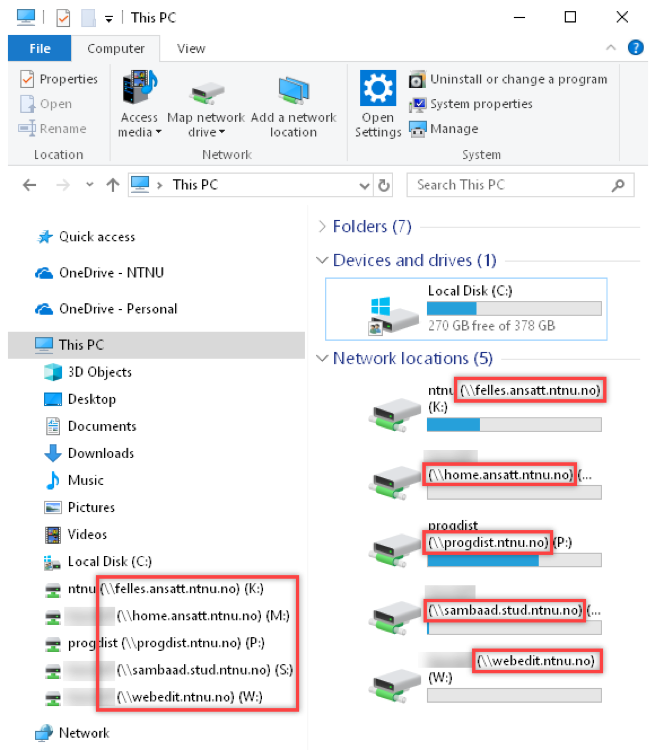Open Customize Quick Access Toolbar dropdown
654x750 pixels.
point(109,19)
